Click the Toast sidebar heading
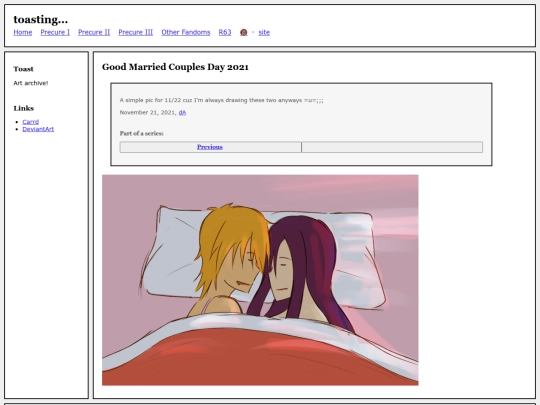Image resolution: width=540 pixels, height=405 pixels. (23, 69)
